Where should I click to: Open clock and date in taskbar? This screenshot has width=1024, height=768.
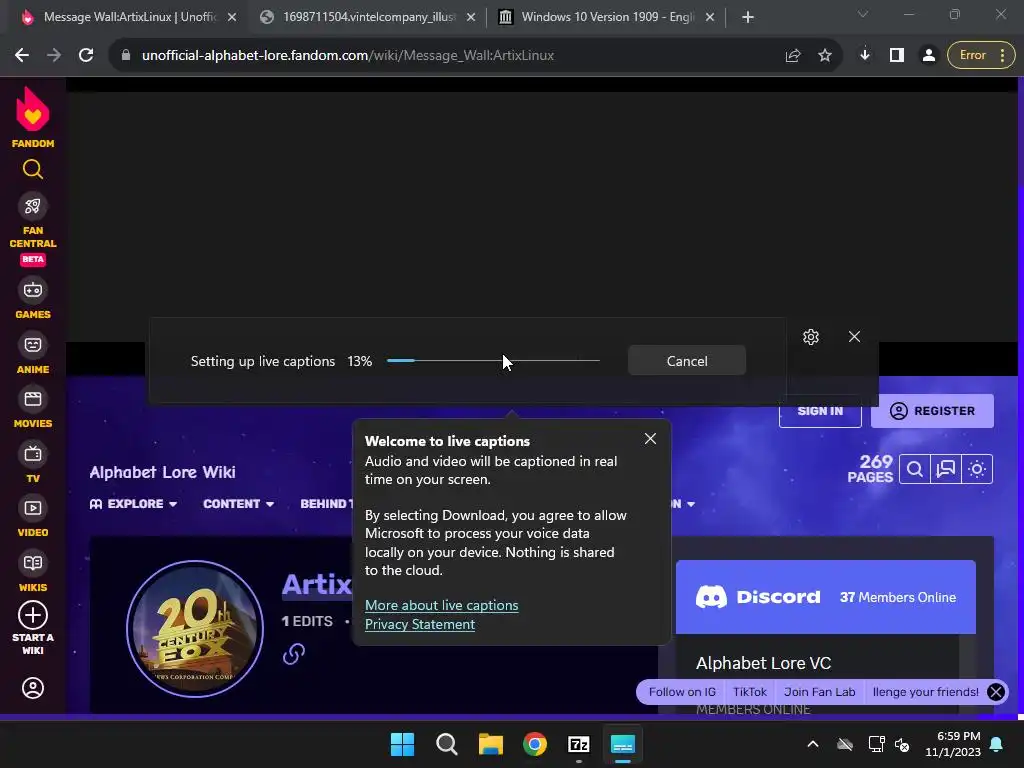click(953, 744)
